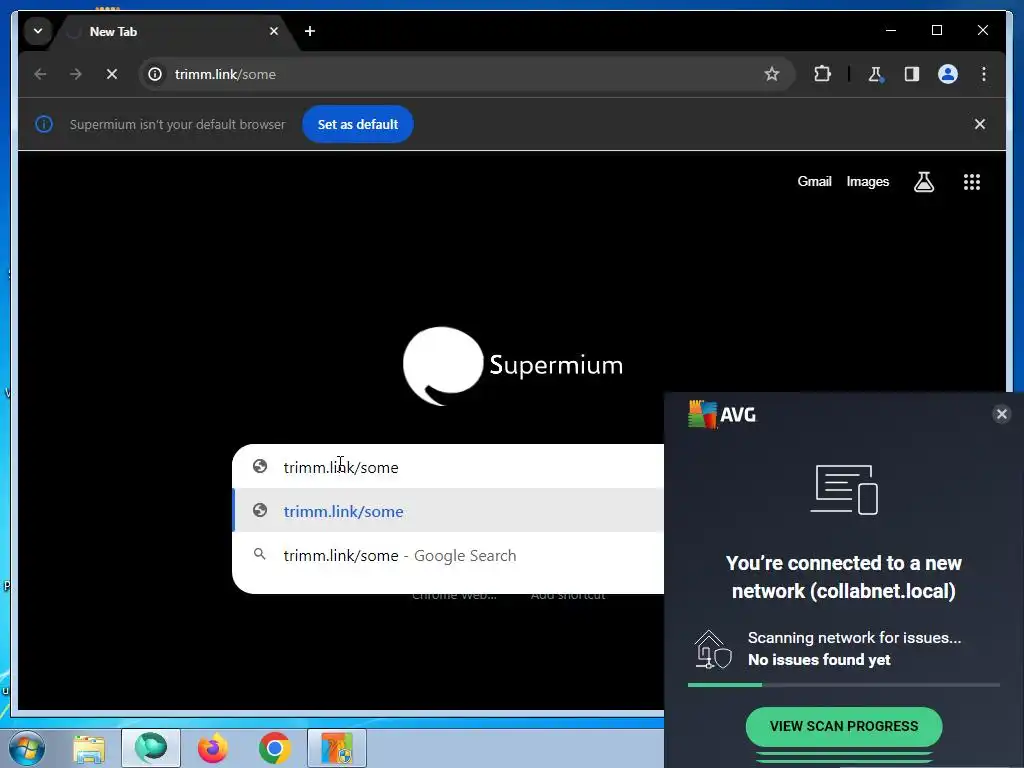Close the AVG notification popup
The width and height of the screenshot is (1024, 768).
pos(1001,414)
